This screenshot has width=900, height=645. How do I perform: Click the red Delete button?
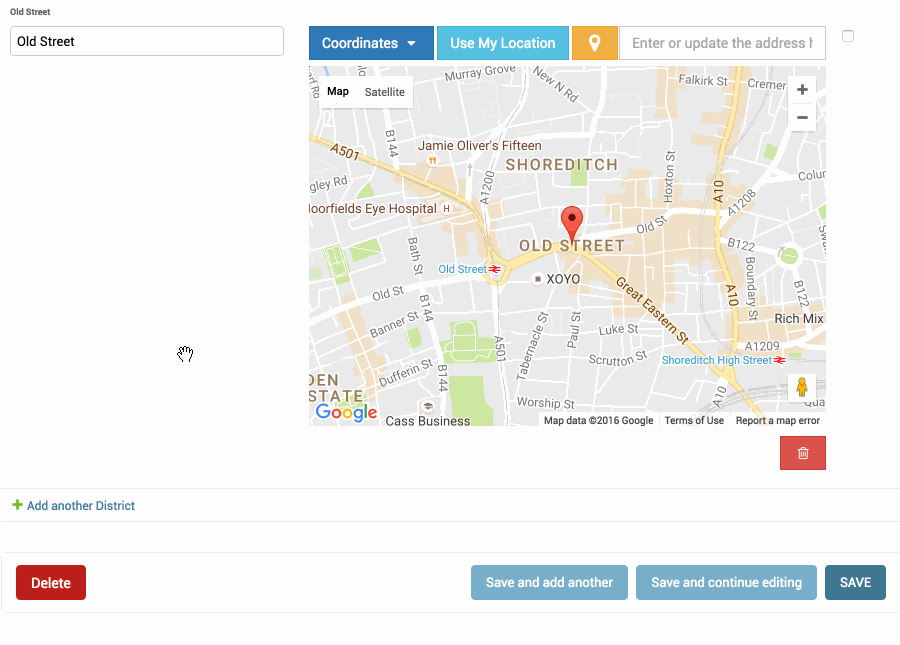coord(51,582)
